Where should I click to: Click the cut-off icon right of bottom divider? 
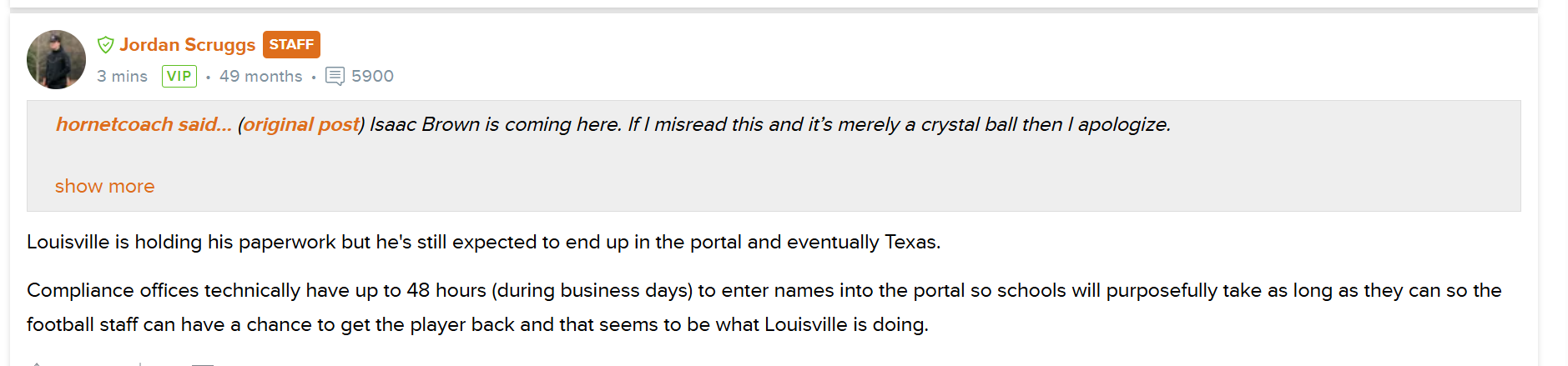click(203, 363)
